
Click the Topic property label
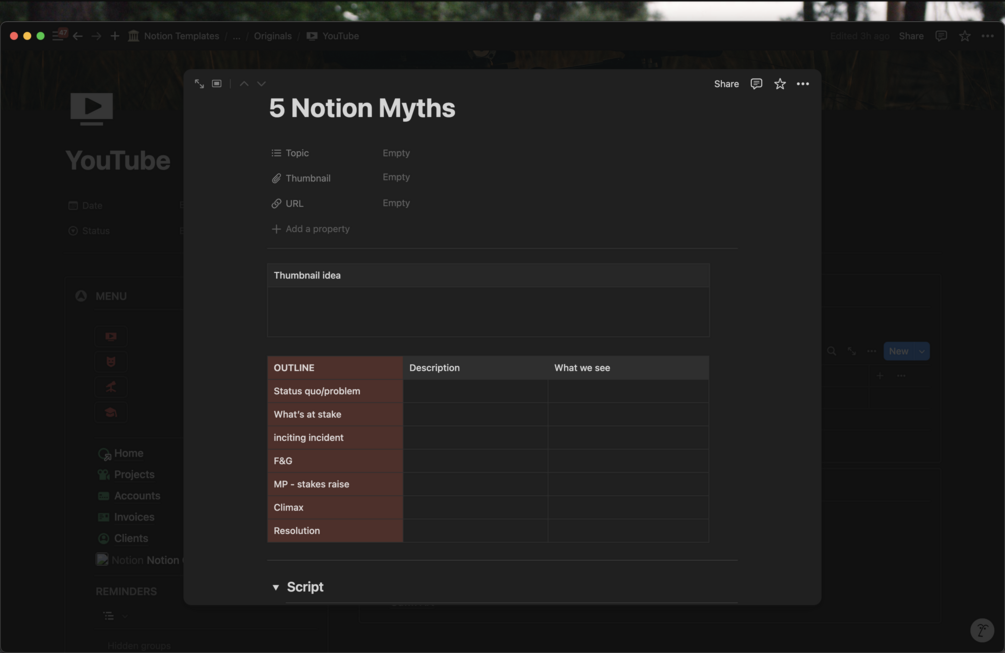pos(290,153)
